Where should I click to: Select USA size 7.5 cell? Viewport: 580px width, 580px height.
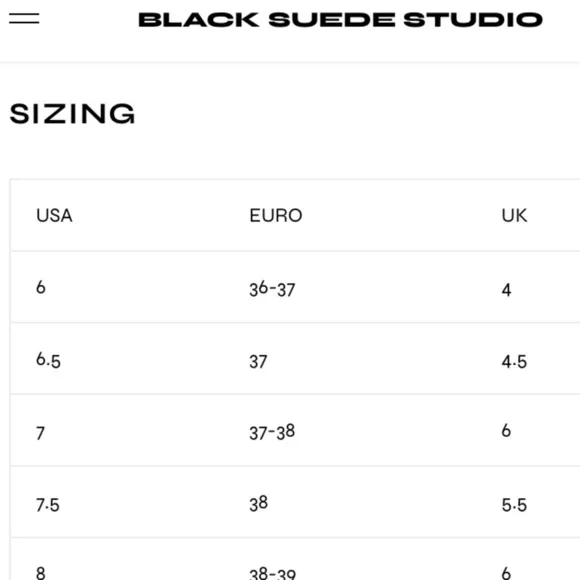click(48, 505)
